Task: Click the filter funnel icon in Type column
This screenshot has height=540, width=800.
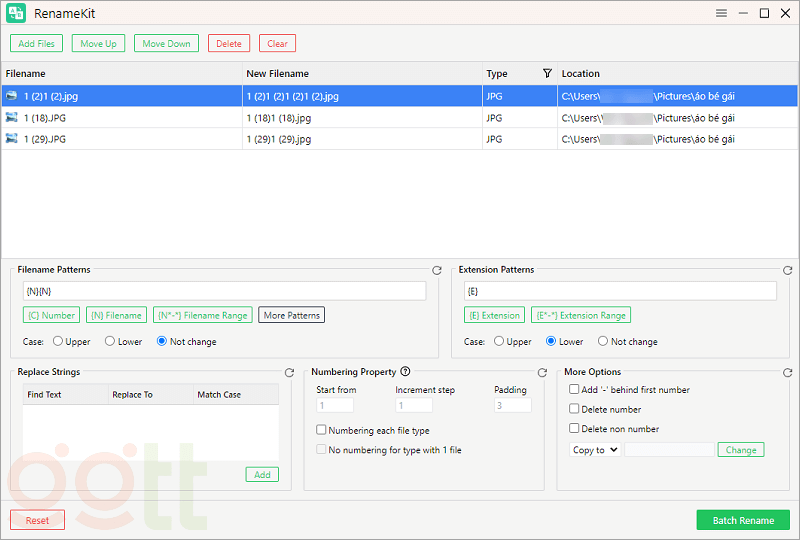Action: [547, 73]
